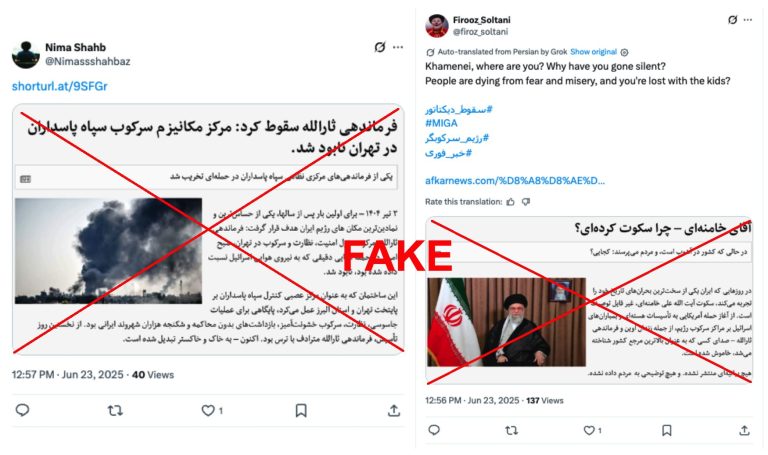Rate the translation thumbs up
This screenshot has width=768, height=455.
[511, 202]
